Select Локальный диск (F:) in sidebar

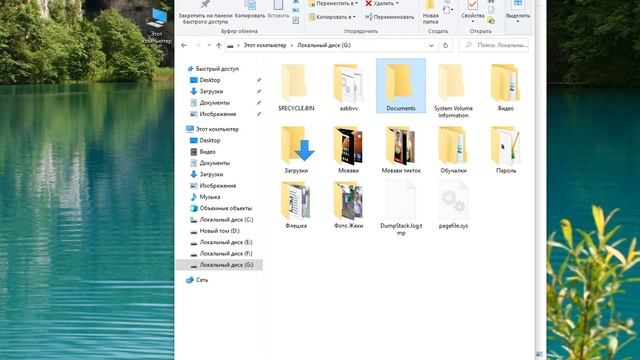pos(226,253)
